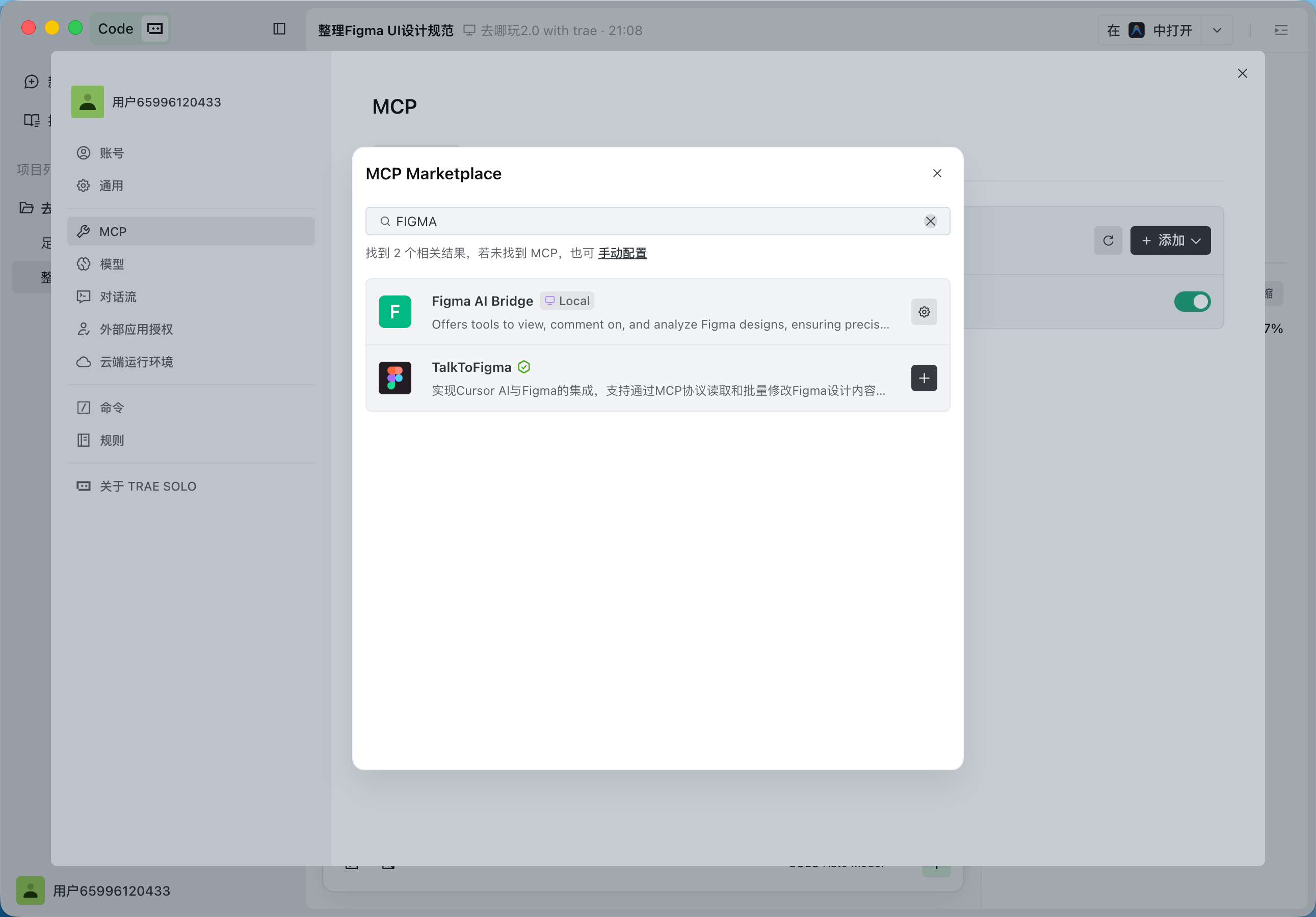Click the TalkToFigma logo icon
1316x917 pixels.
(x=394, y=378)
